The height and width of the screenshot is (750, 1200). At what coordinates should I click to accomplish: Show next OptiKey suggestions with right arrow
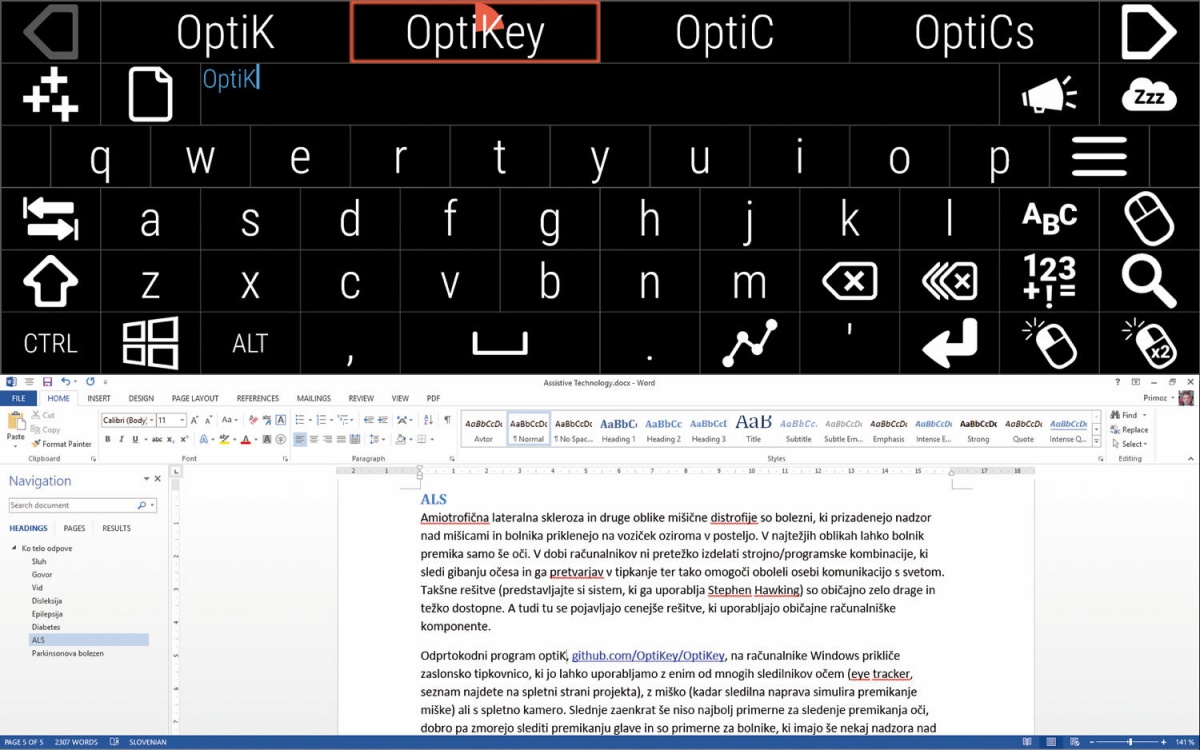coord(1149,32)
